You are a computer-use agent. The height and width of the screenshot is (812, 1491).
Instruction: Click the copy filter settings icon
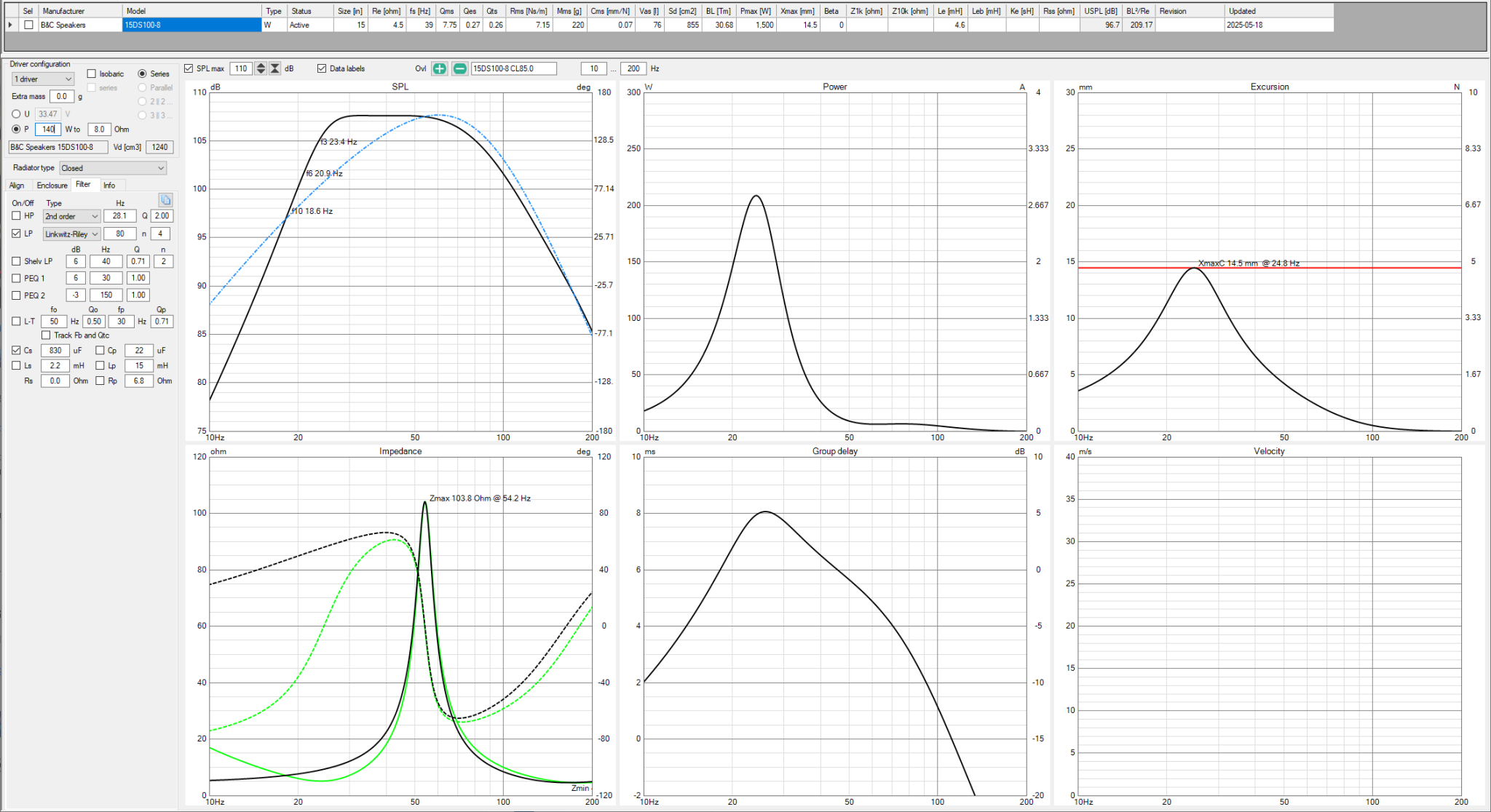165,199
